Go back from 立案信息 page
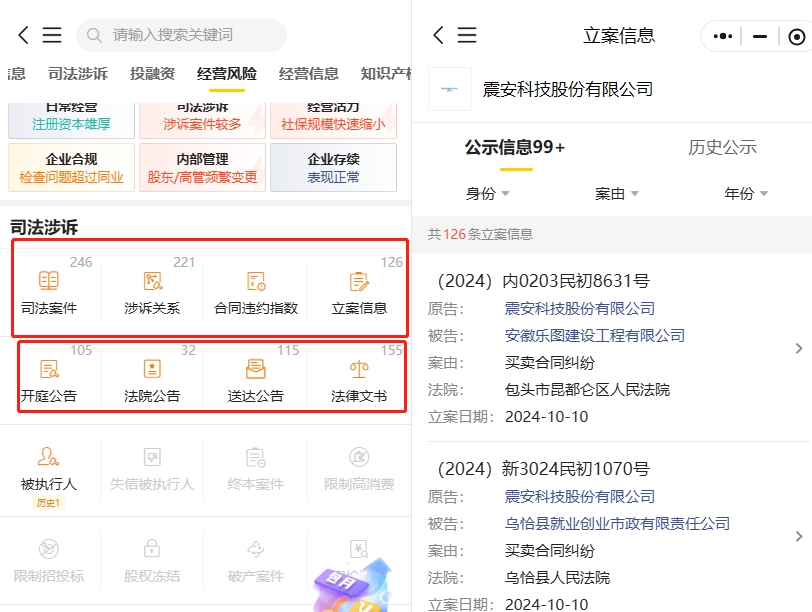Viewport: 812px width, 612px height. (x=438, y=35)
